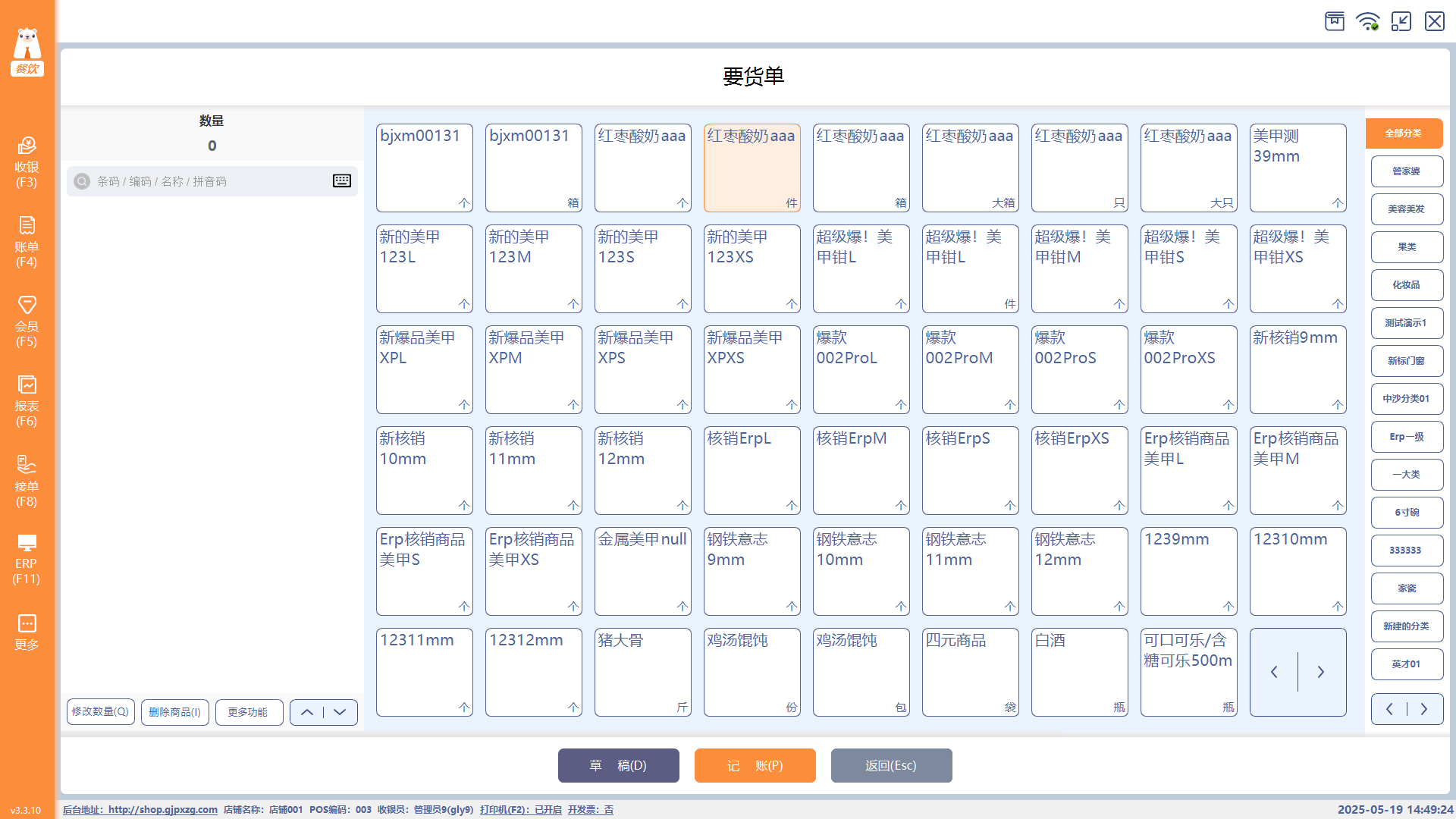Toggle the 打印机(F2) printer status
The height and width of the screenshot is (819, 1456).
tap(520, 809)
